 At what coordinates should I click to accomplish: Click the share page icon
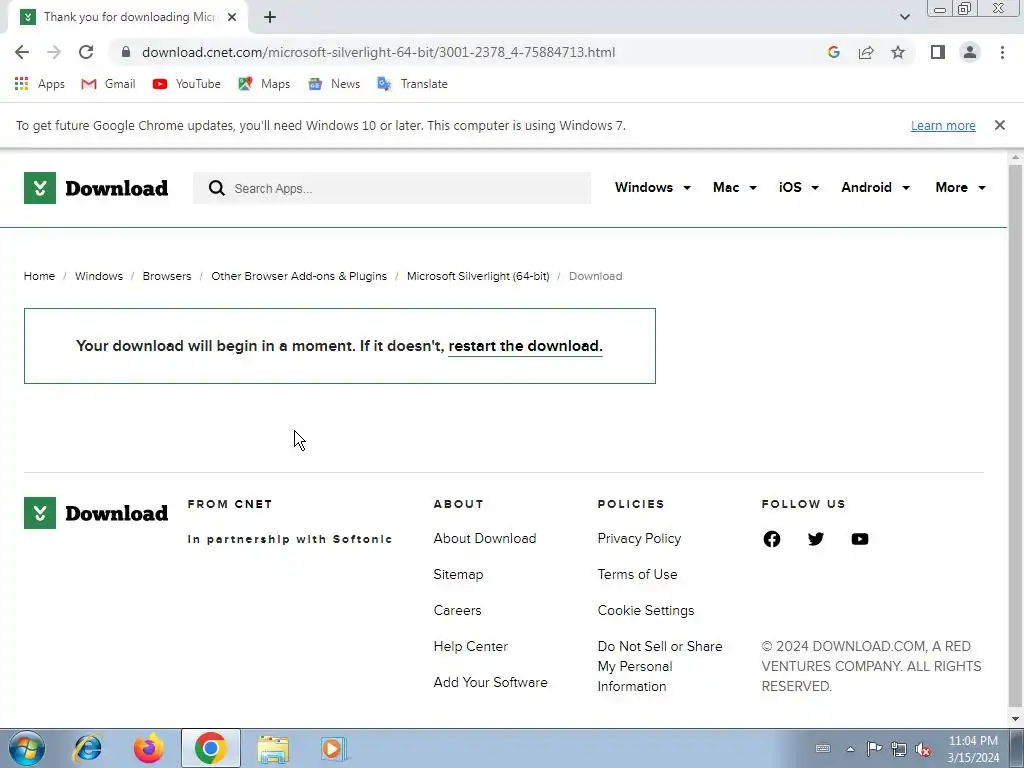coord(866,52)
